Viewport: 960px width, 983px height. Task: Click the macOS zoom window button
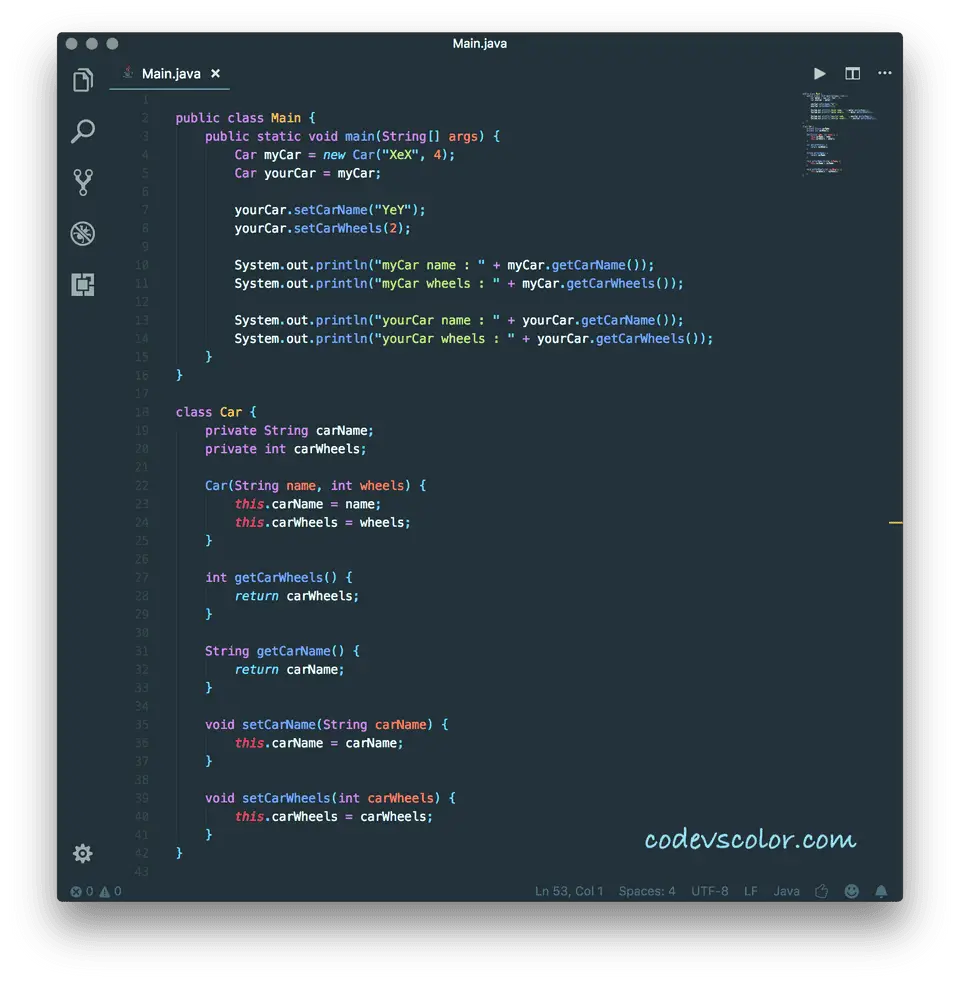click(112, 43)
